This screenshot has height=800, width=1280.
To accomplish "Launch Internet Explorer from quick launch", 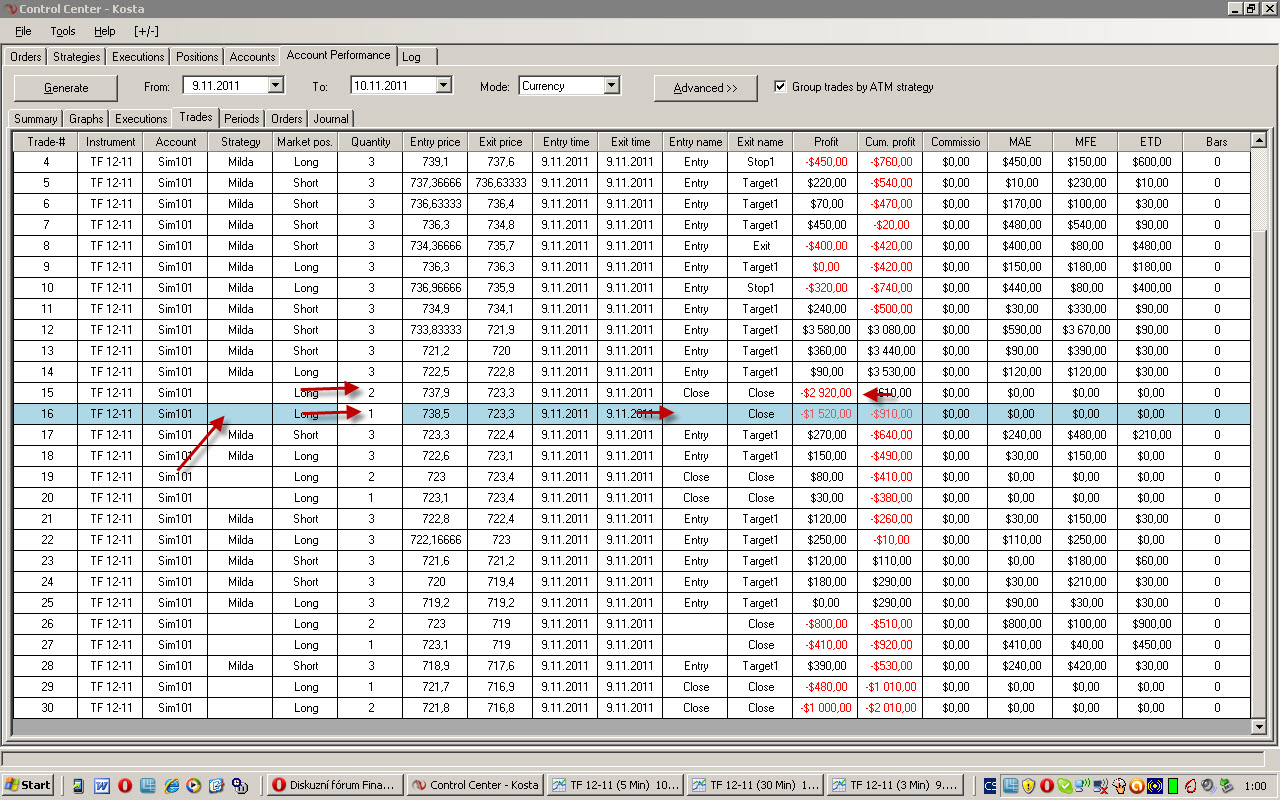I will click(x=171, y=785).
